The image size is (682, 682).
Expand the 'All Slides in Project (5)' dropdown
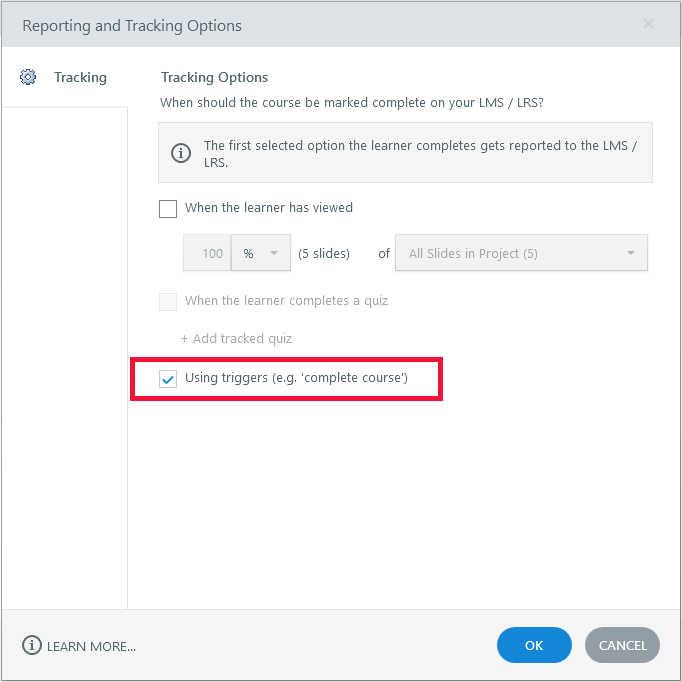pos(520,253)
